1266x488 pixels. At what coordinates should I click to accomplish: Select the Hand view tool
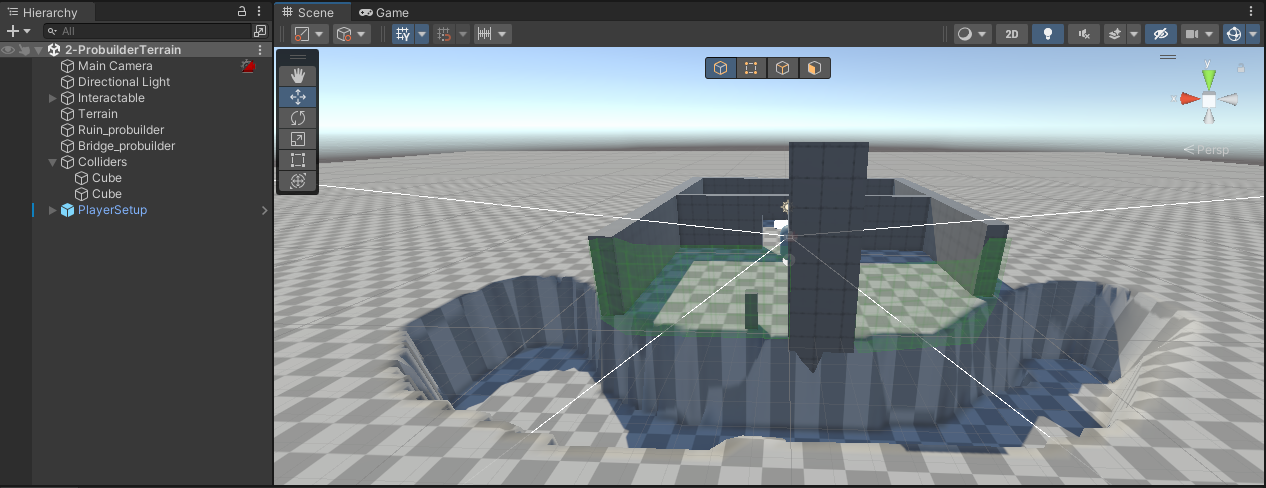[297, 76]
